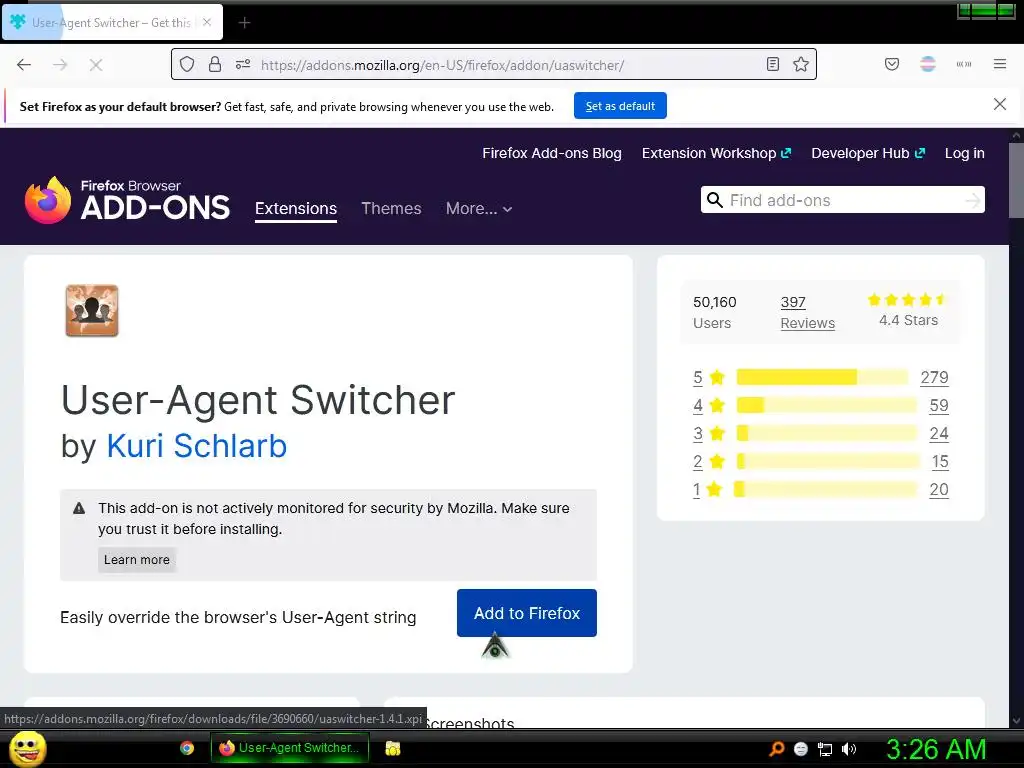This screenshot has width=1024, height=768.
Task: Launch Chrome from the taskbar
Action: coord(187,748)
